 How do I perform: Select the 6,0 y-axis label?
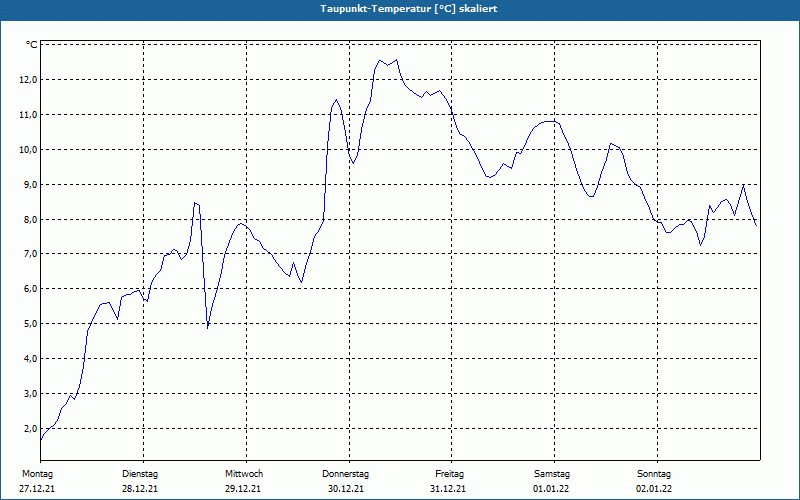coord(30,289)
